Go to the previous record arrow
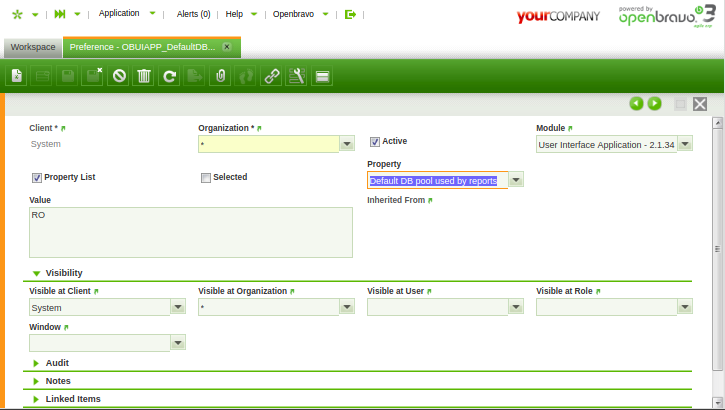 point(636,103)
